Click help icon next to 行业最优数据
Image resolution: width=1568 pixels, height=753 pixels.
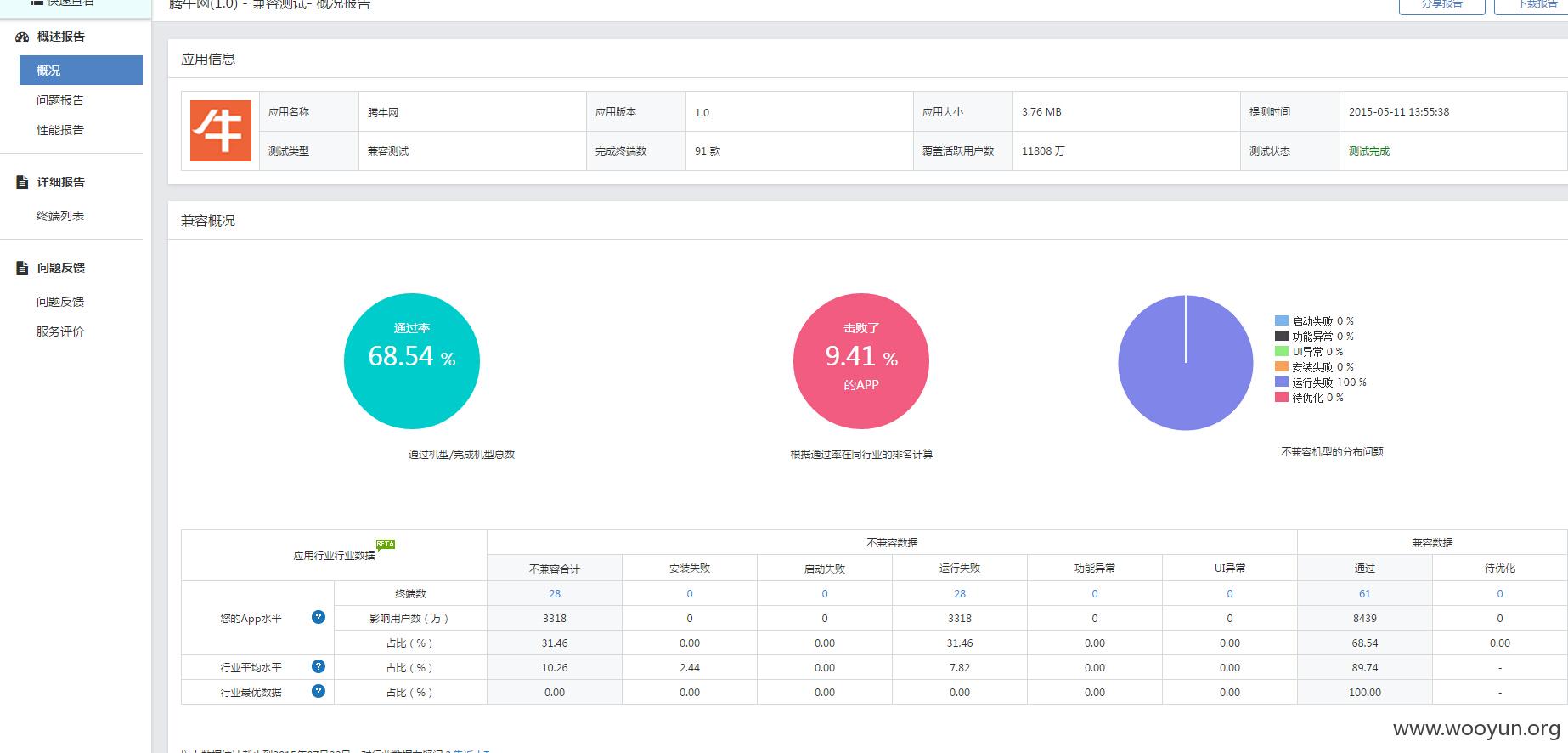319,691
